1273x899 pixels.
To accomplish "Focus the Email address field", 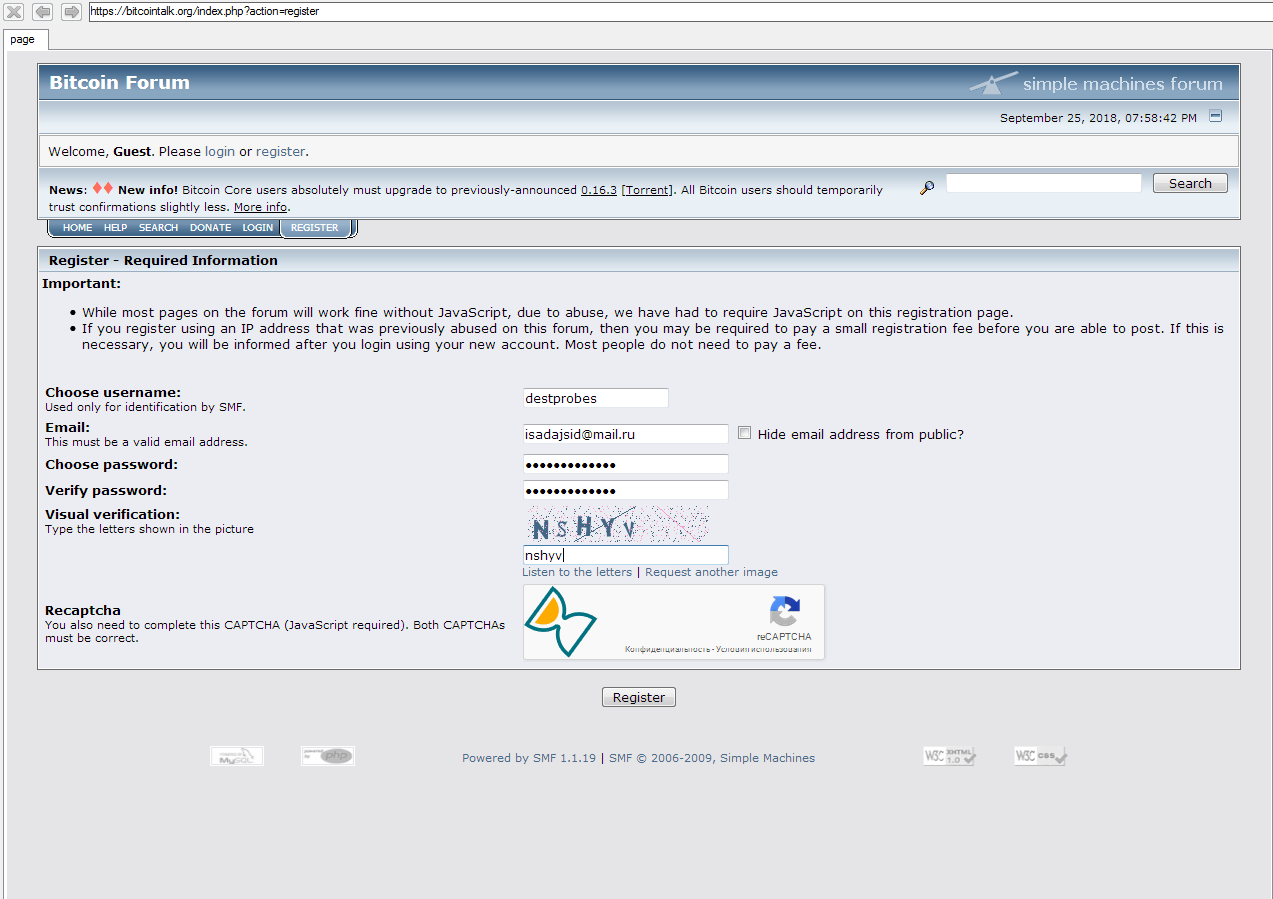I will (x=626, y=434).
